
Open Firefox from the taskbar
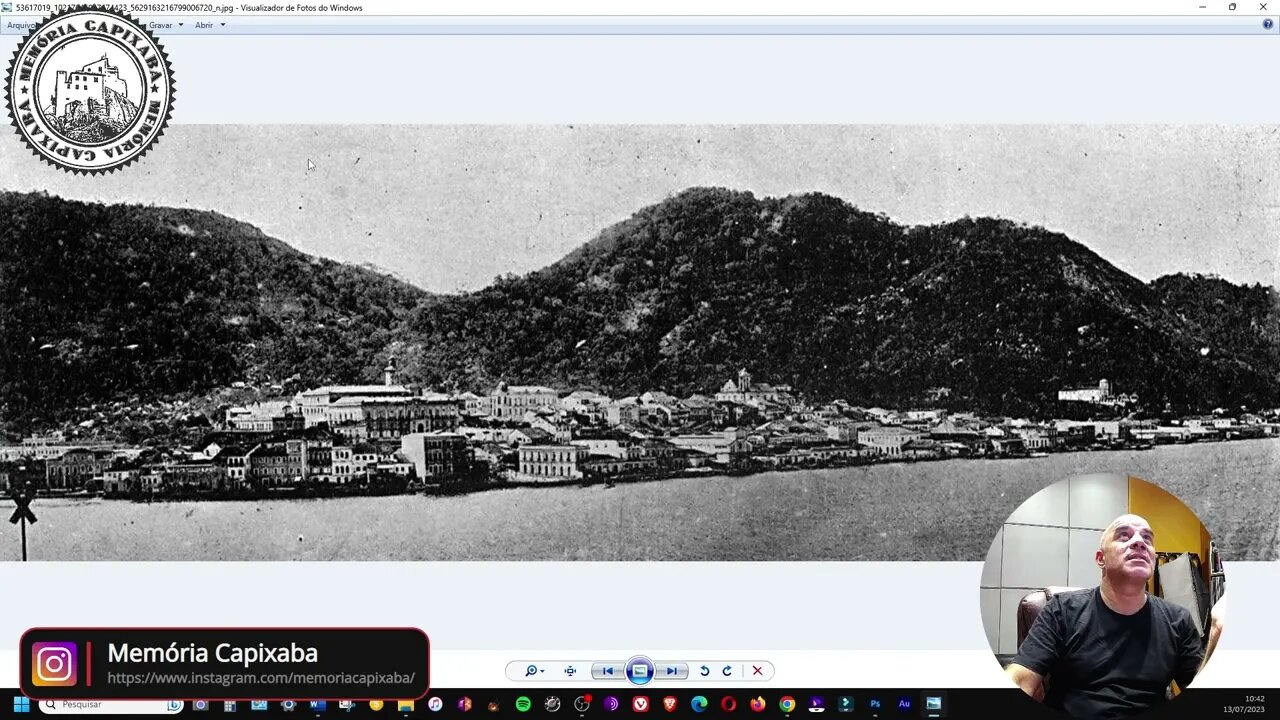point(758,704)
